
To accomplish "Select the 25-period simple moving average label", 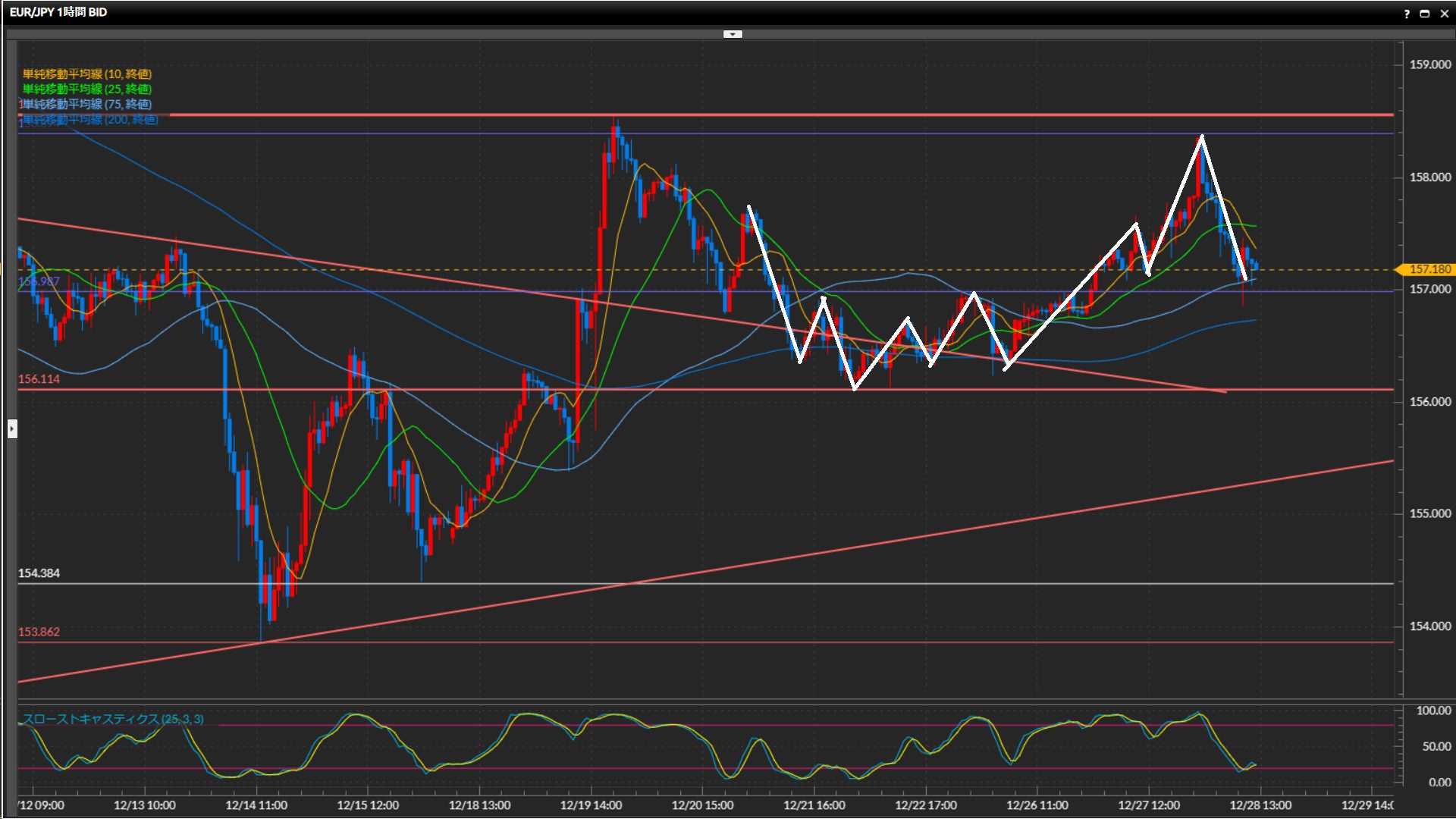I will point(87,89).
